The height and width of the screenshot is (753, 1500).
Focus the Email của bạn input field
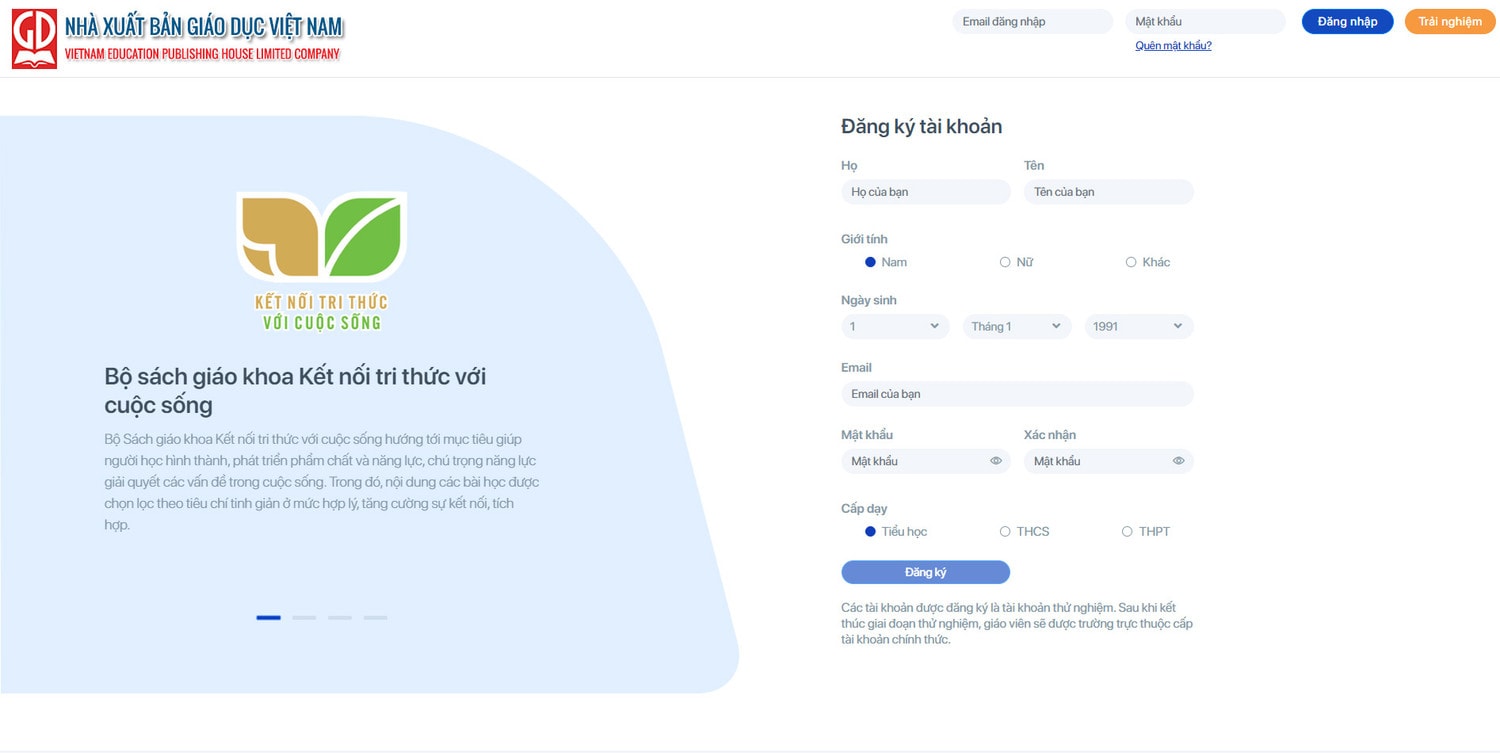(x=1017, y=394)
